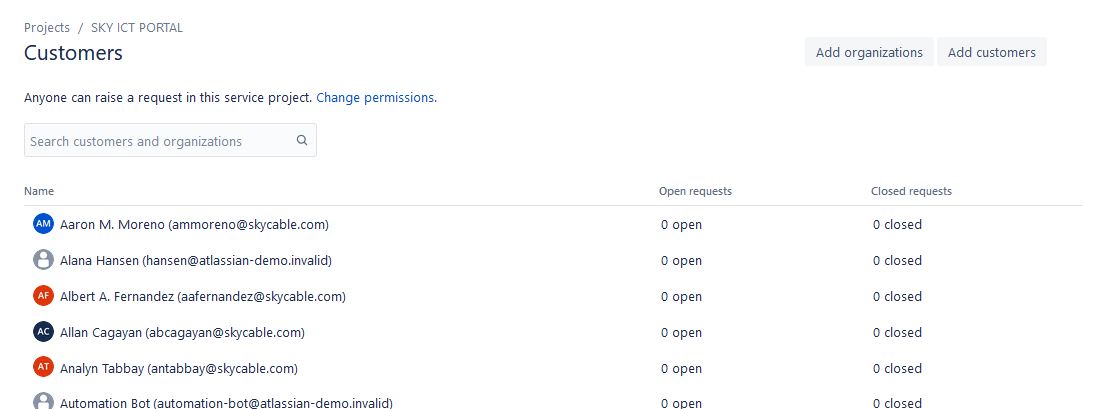This screenshot has height=409, width=1097.
Task: Click Alana Hansen's default avatar icon
Action: (x=43, y=260)
